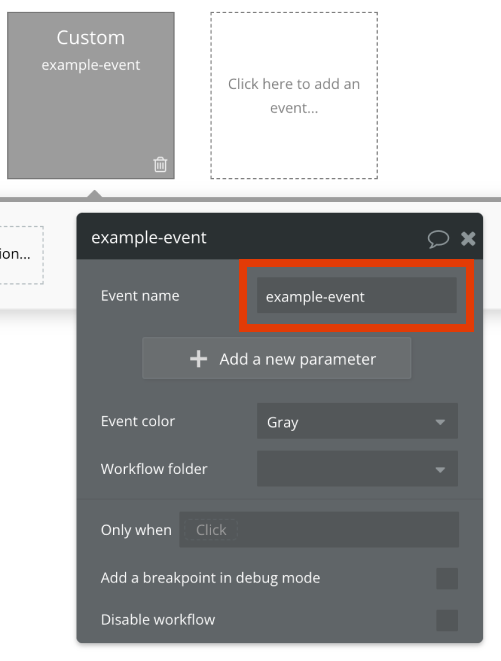Click the Only when expression field area

(319, 529)
